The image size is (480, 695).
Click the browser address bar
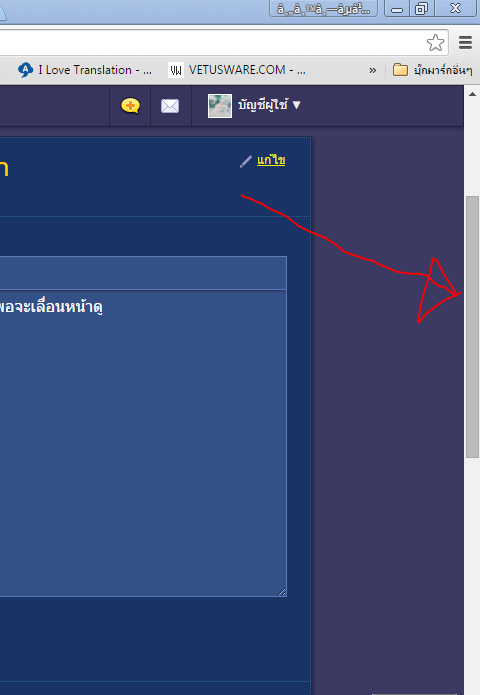213,43
